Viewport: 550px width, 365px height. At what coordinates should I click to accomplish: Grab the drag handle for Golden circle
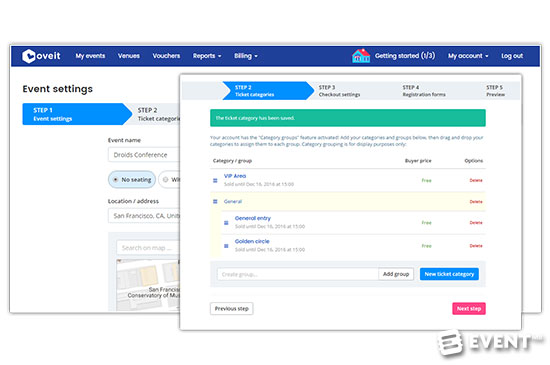[x=226, y=246]
